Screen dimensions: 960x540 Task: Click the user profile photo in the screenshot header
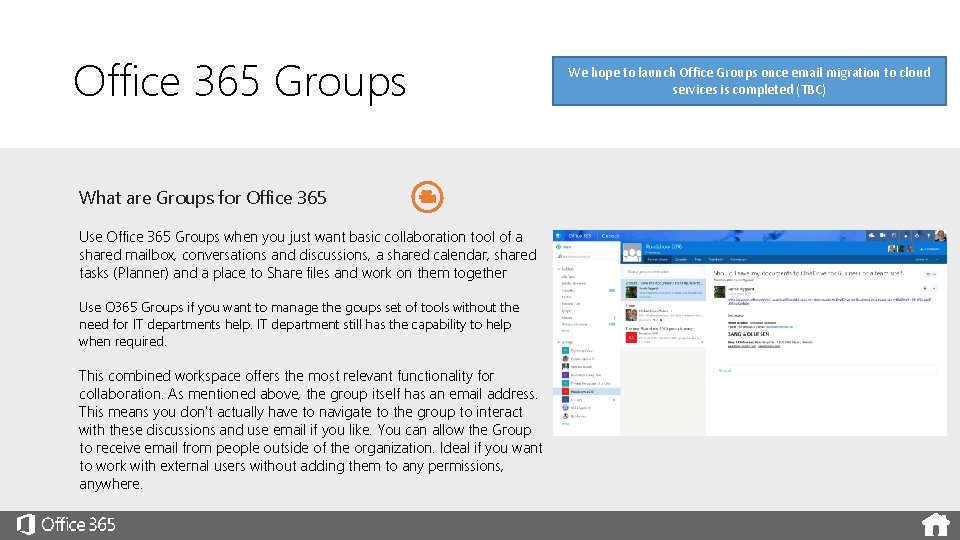940,236
